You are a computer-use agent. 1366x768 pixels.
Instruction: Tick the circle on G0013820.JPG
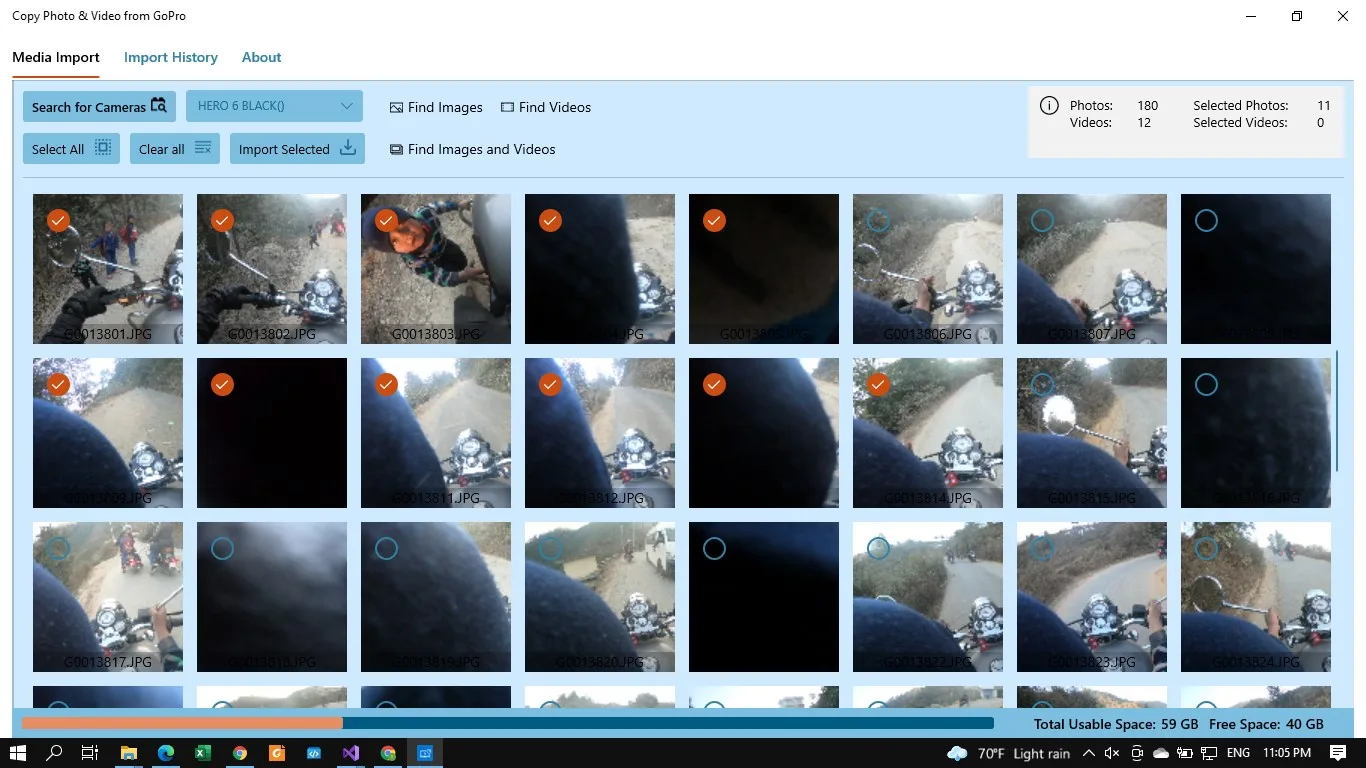coord(550,548)
